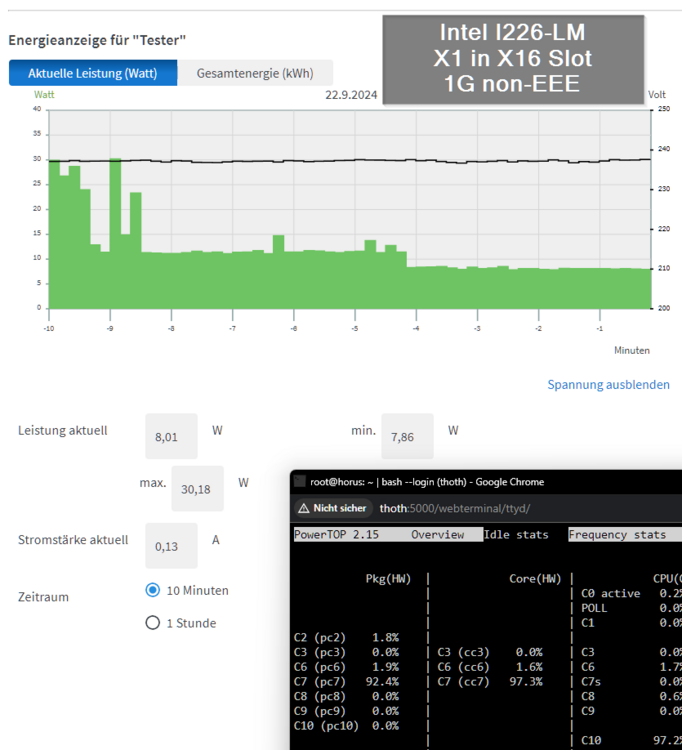
Task: Click the Pkg(HW) column header
Action: (388, 579)
